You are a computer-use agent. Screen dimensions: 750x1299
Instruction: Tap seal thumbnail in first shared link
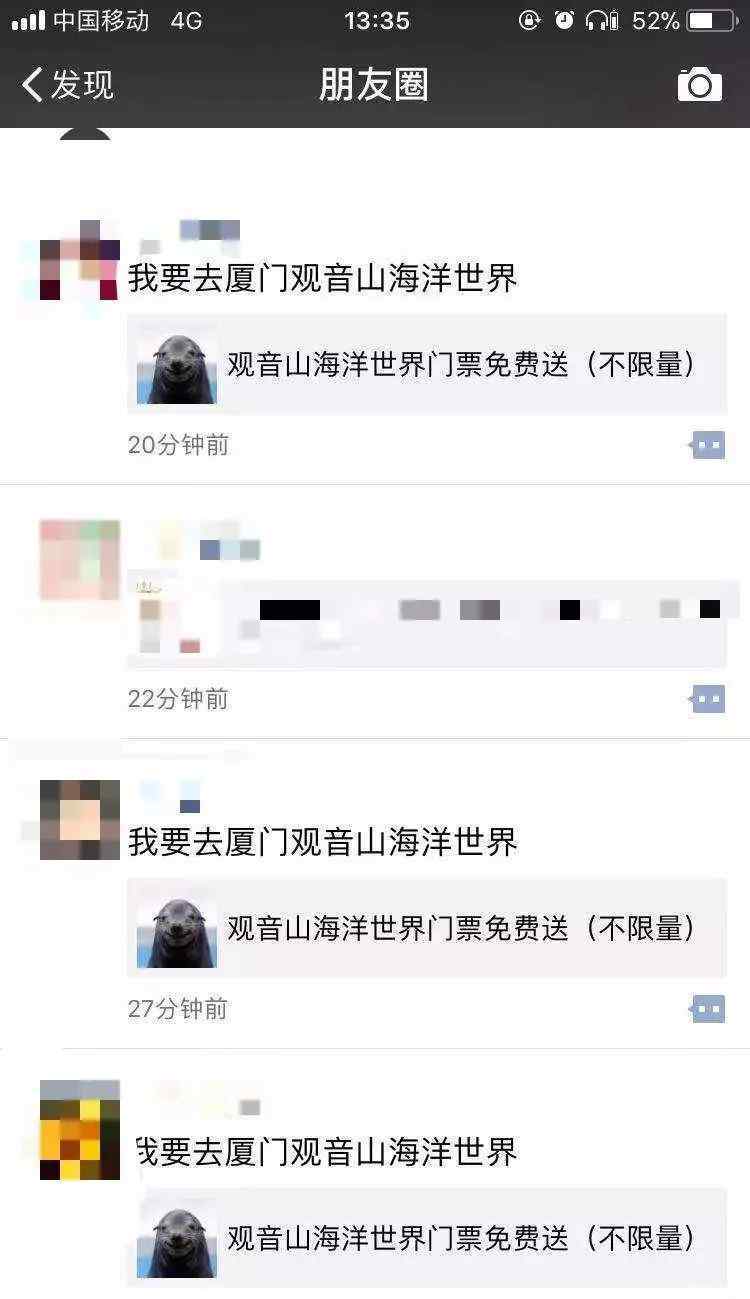pyautogui.click(x=177, y=365)
